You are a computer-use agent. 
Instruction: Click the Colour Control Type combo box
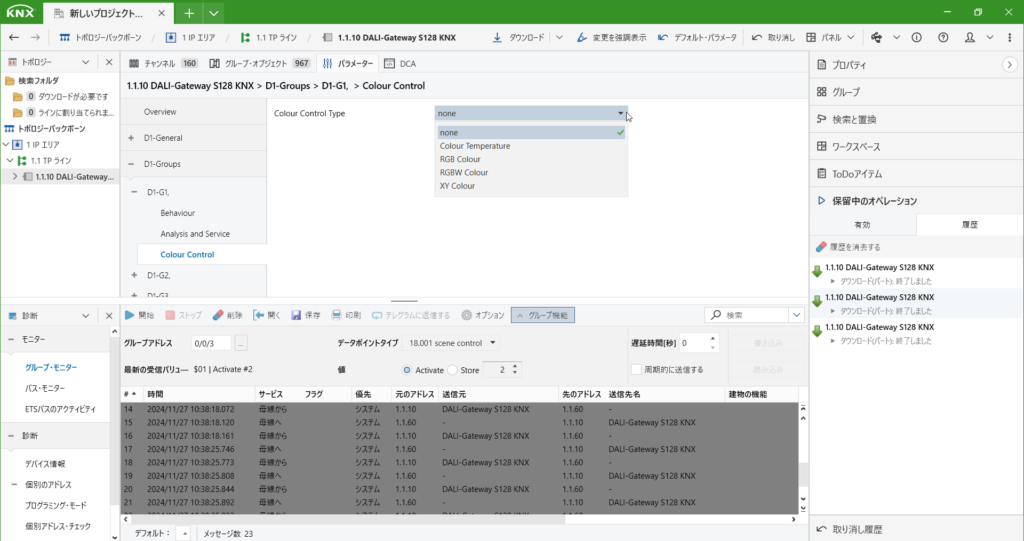point(531,113)
